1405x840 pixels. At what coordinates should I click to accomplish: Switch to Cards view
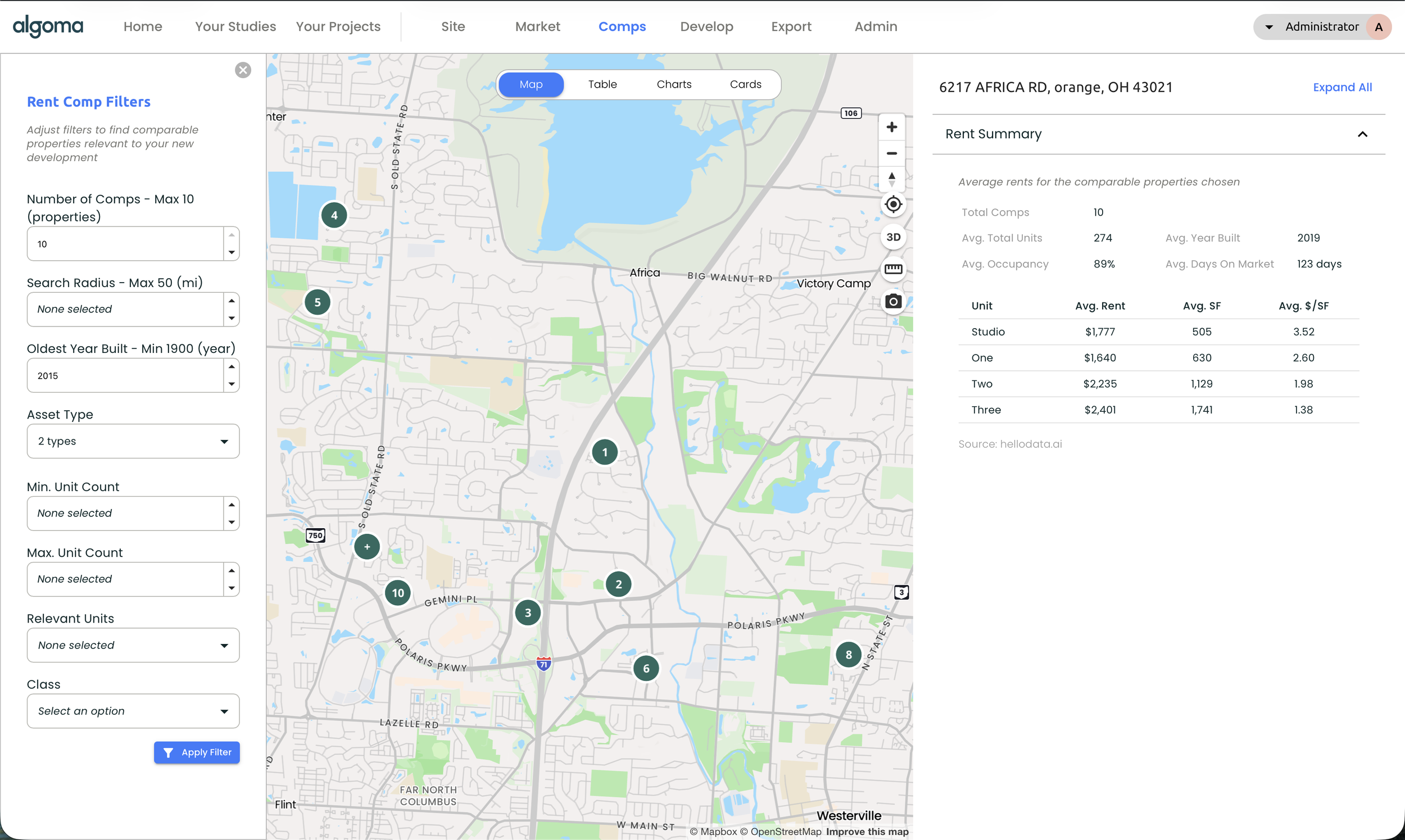(745, 84)
